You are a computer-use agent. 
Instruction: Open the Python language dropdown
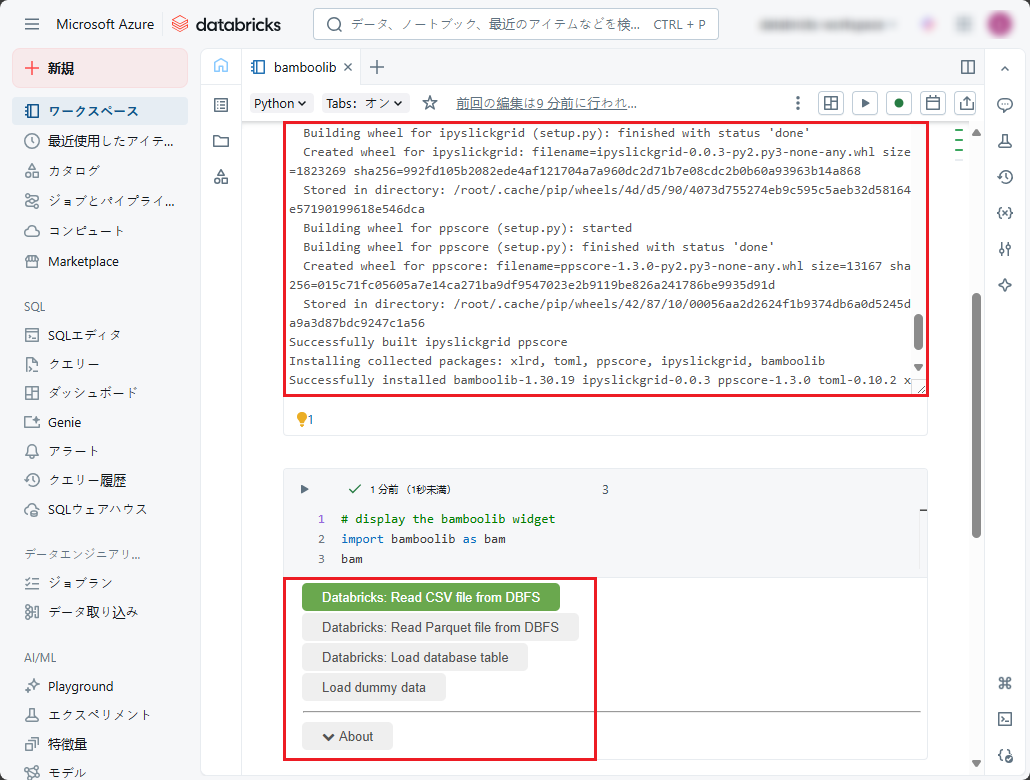click(x=280, y=103)
